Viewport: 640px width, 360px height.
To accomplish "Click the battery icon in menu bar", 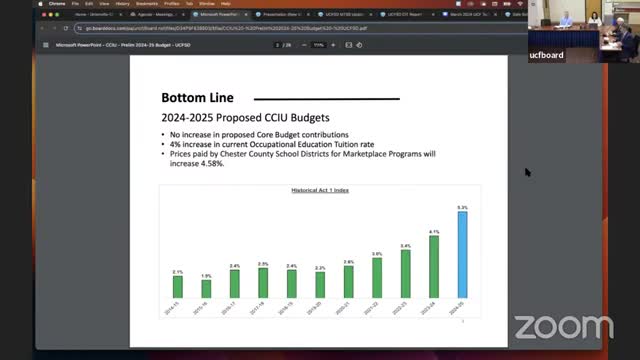I will click(507, 4).
